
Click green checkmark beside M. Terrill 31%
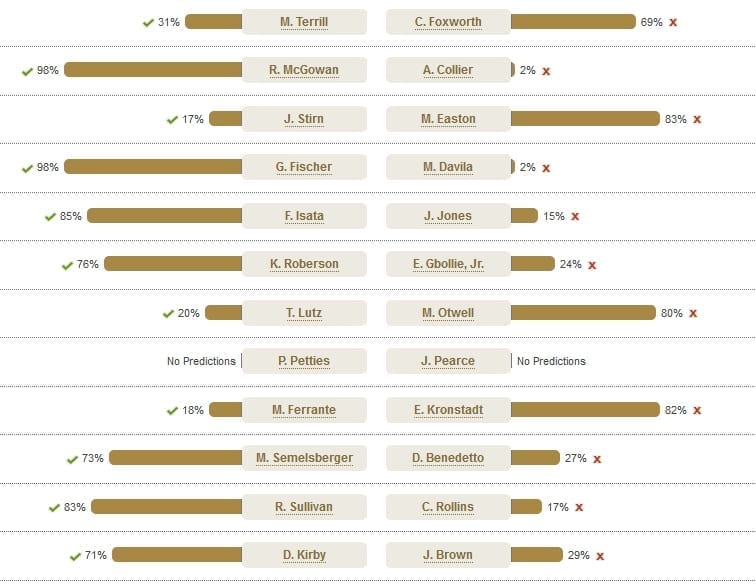pos(148,23)
